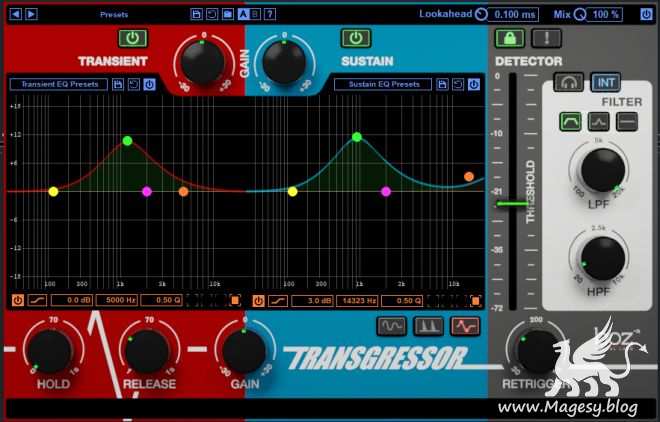
Task: Open Transient EQ Presets dropdown
Action: click(59, 84)
